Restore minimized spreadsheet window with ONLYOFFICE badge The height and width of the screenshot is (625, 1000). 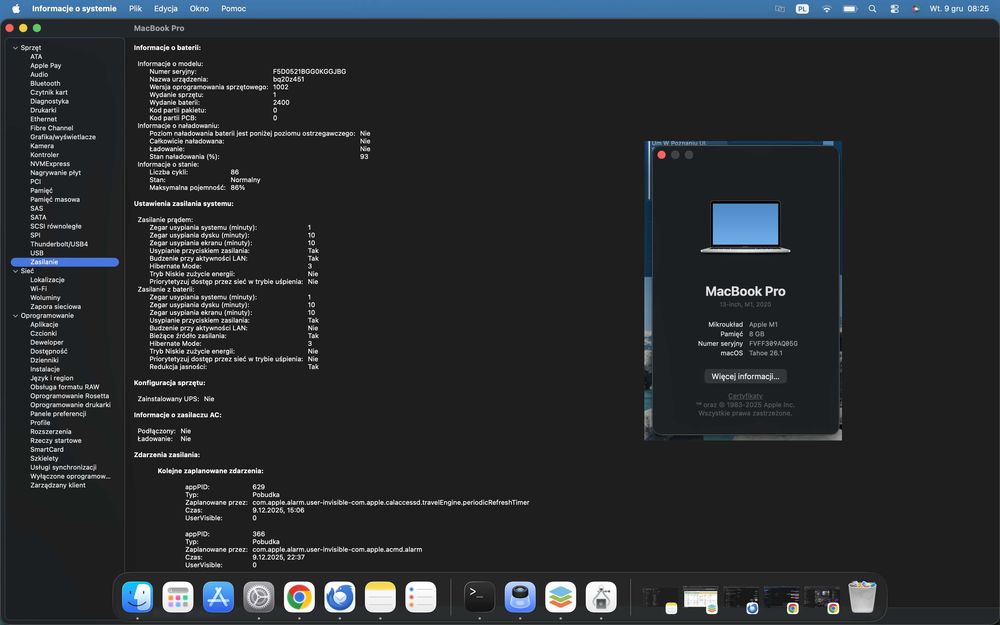(x=700, y=599)
